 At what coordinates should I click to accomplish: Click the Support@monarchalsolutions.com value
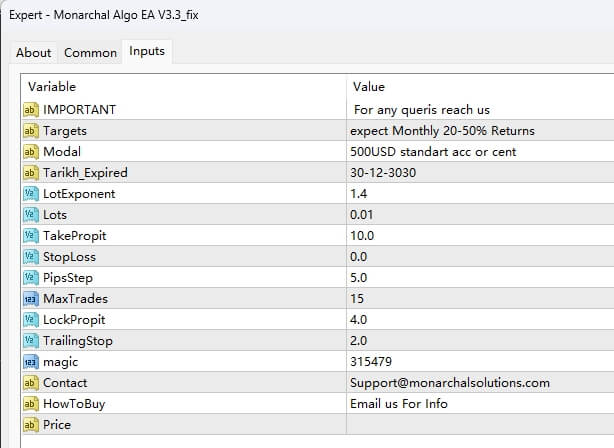[450, 383]
